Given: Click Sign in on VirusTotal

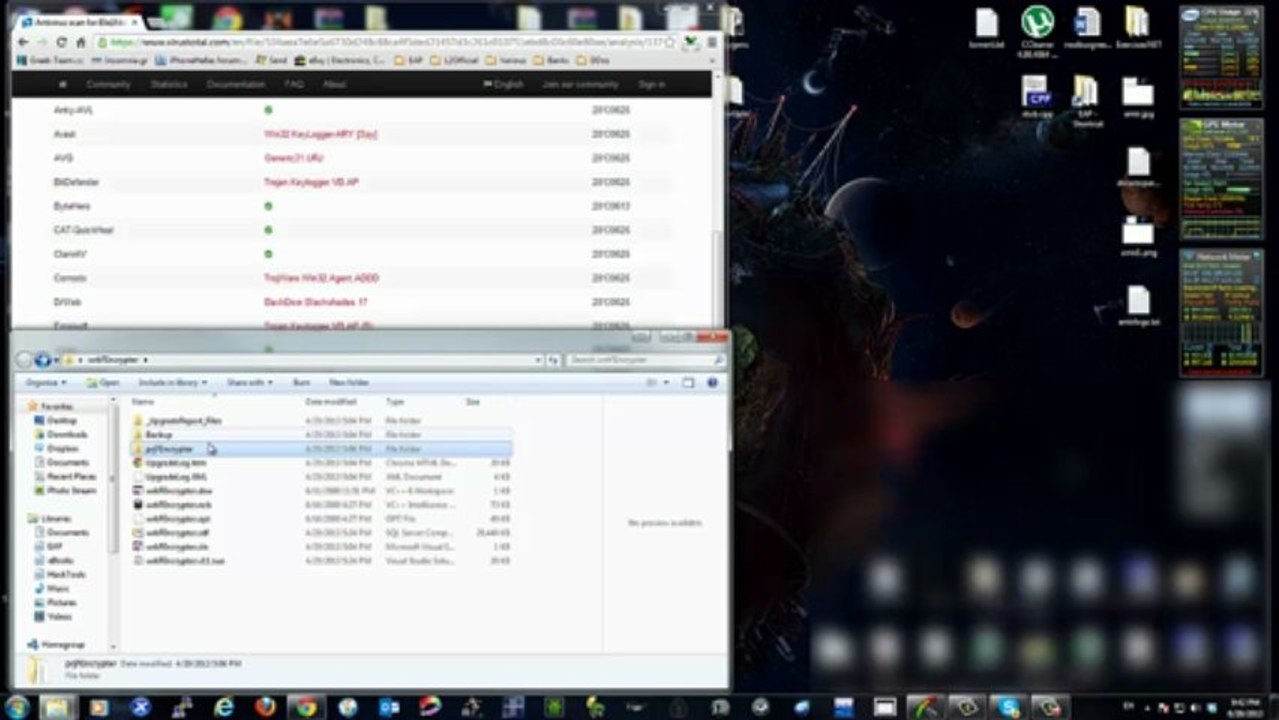Looking at the screenshot, I should 651,85.
